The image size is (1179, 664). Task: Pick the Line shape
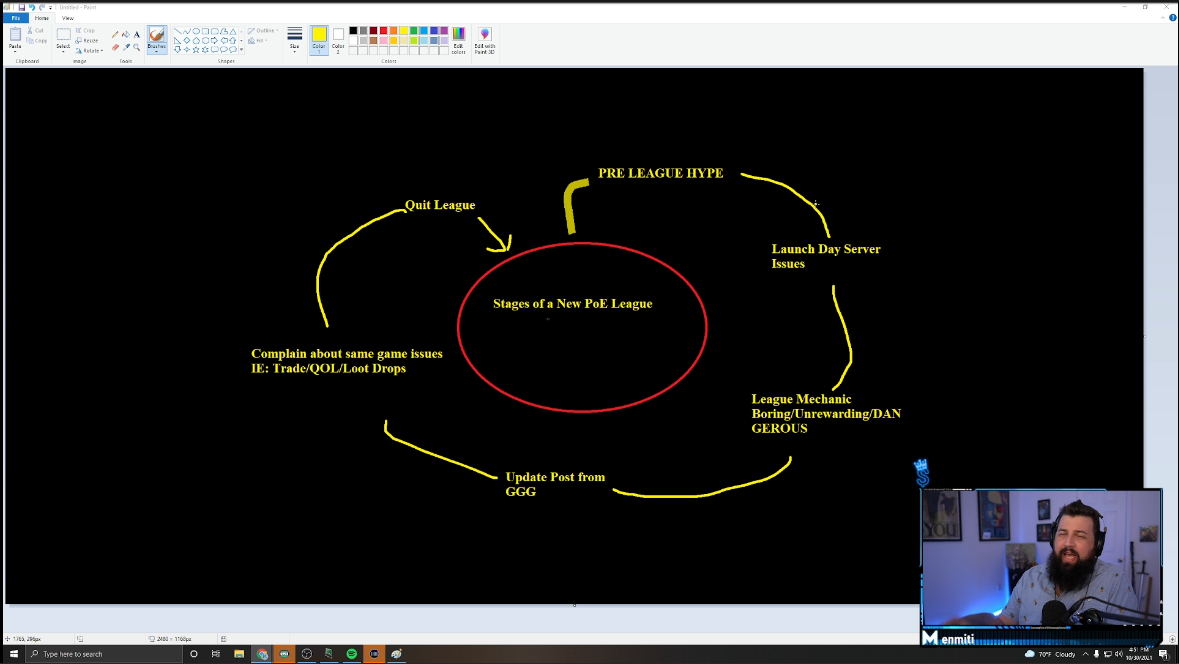coord(177,32)
